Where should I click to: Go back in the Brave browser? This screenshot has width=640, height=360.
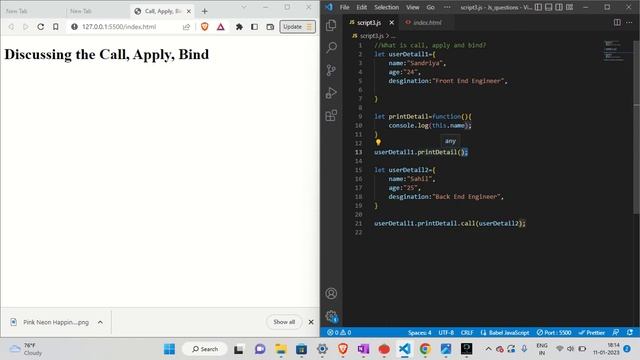[x=11, y=27]
